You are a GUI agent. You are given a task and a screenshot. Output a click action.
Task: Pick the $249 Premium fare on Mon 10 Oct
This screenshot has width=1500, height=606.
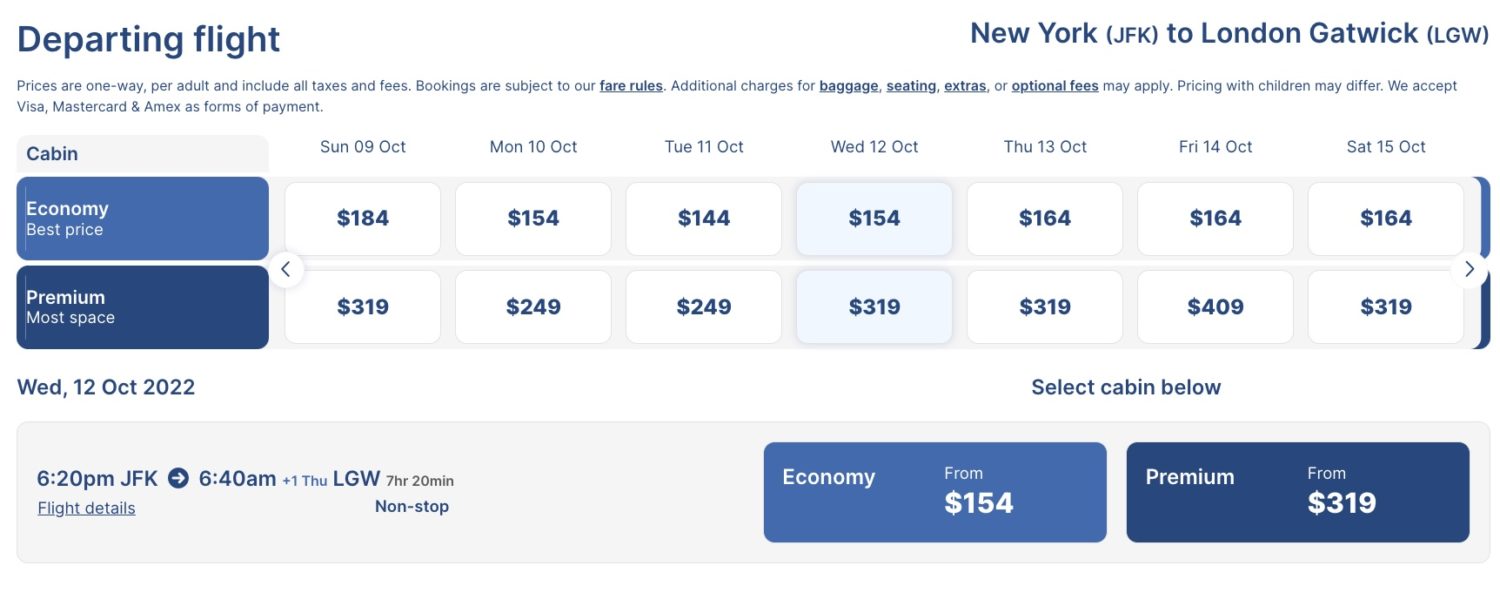coord(533,307)
